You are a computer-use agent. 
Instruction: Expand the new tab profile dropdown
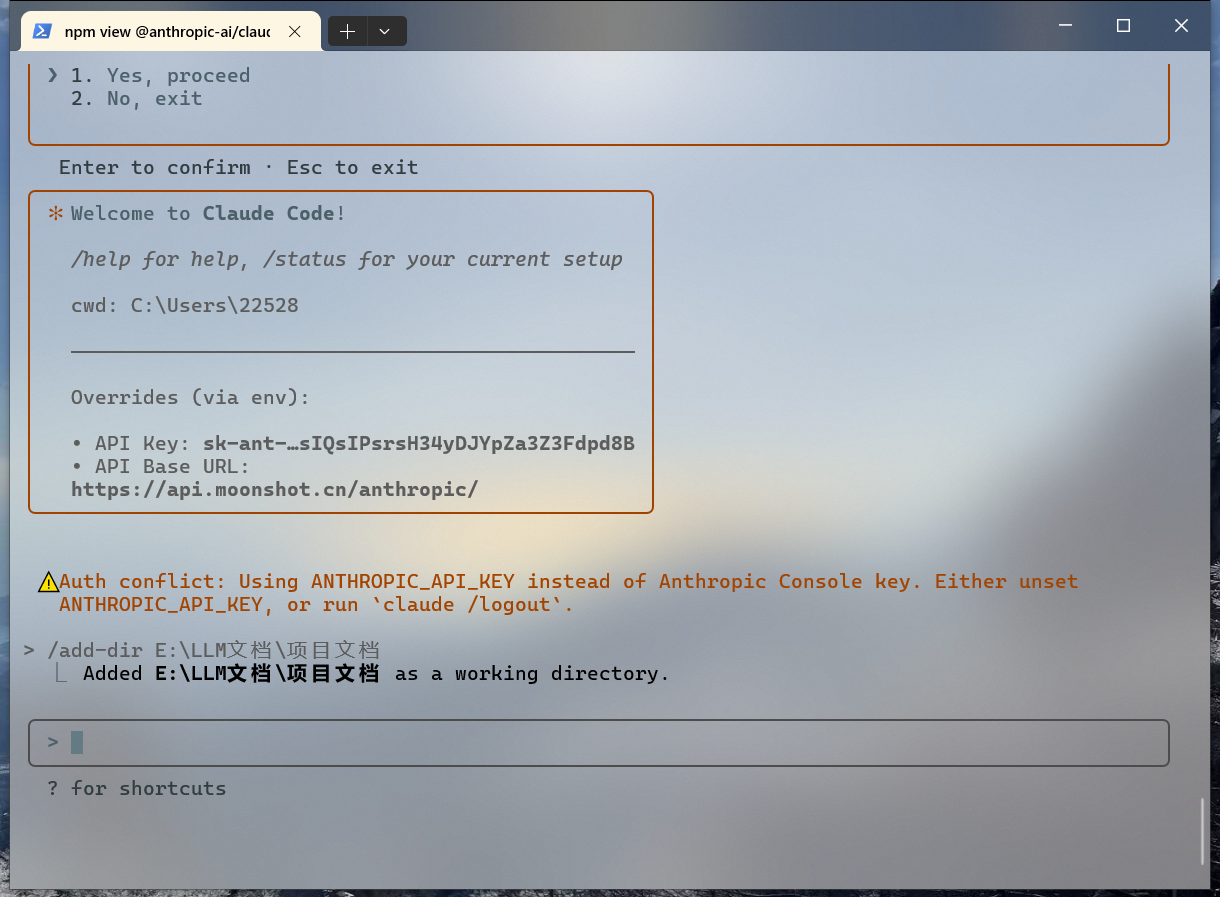(385, 31)
